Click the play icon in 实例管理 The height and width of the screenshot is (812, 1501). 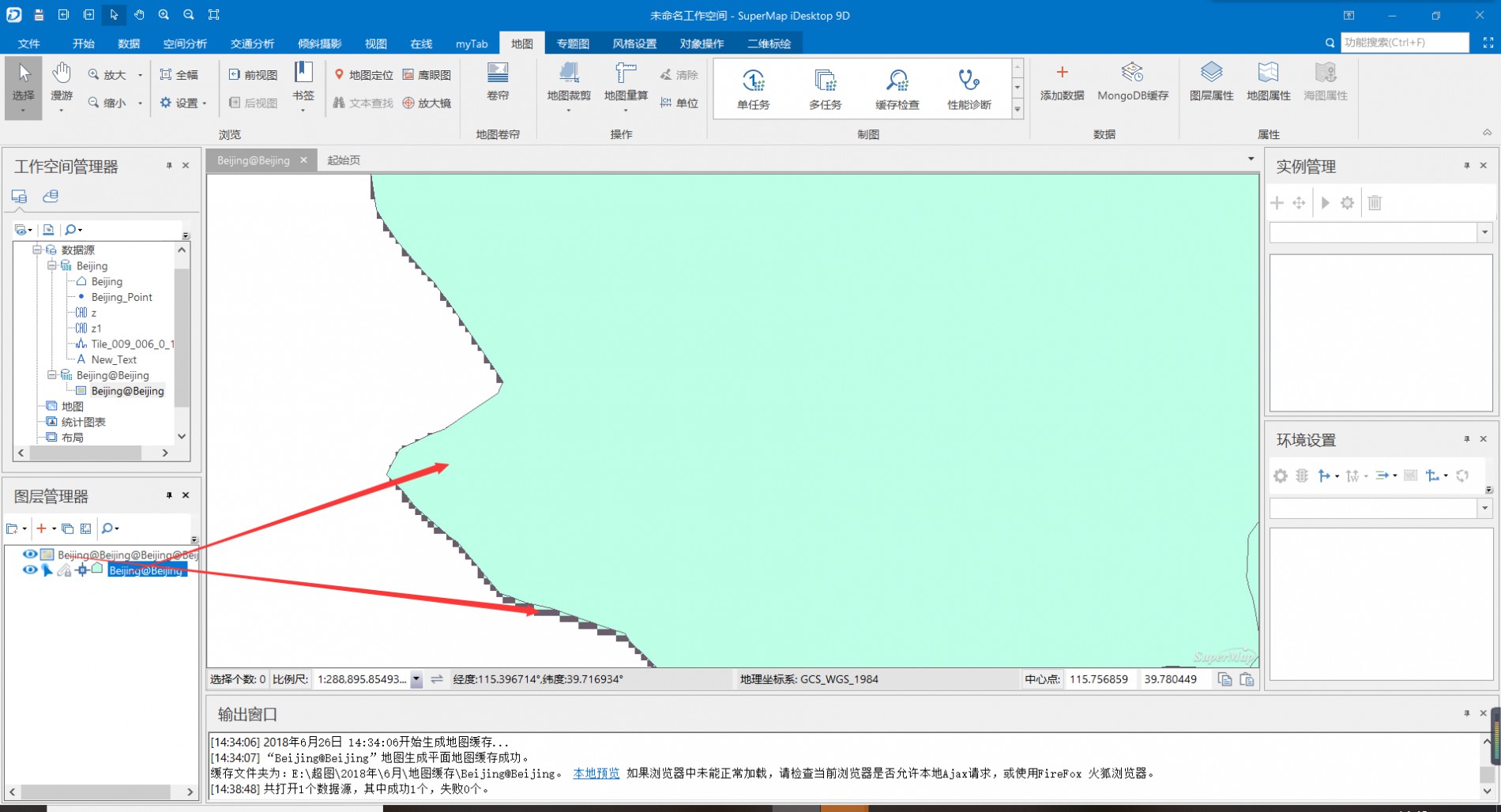[x=1326, y=203]
